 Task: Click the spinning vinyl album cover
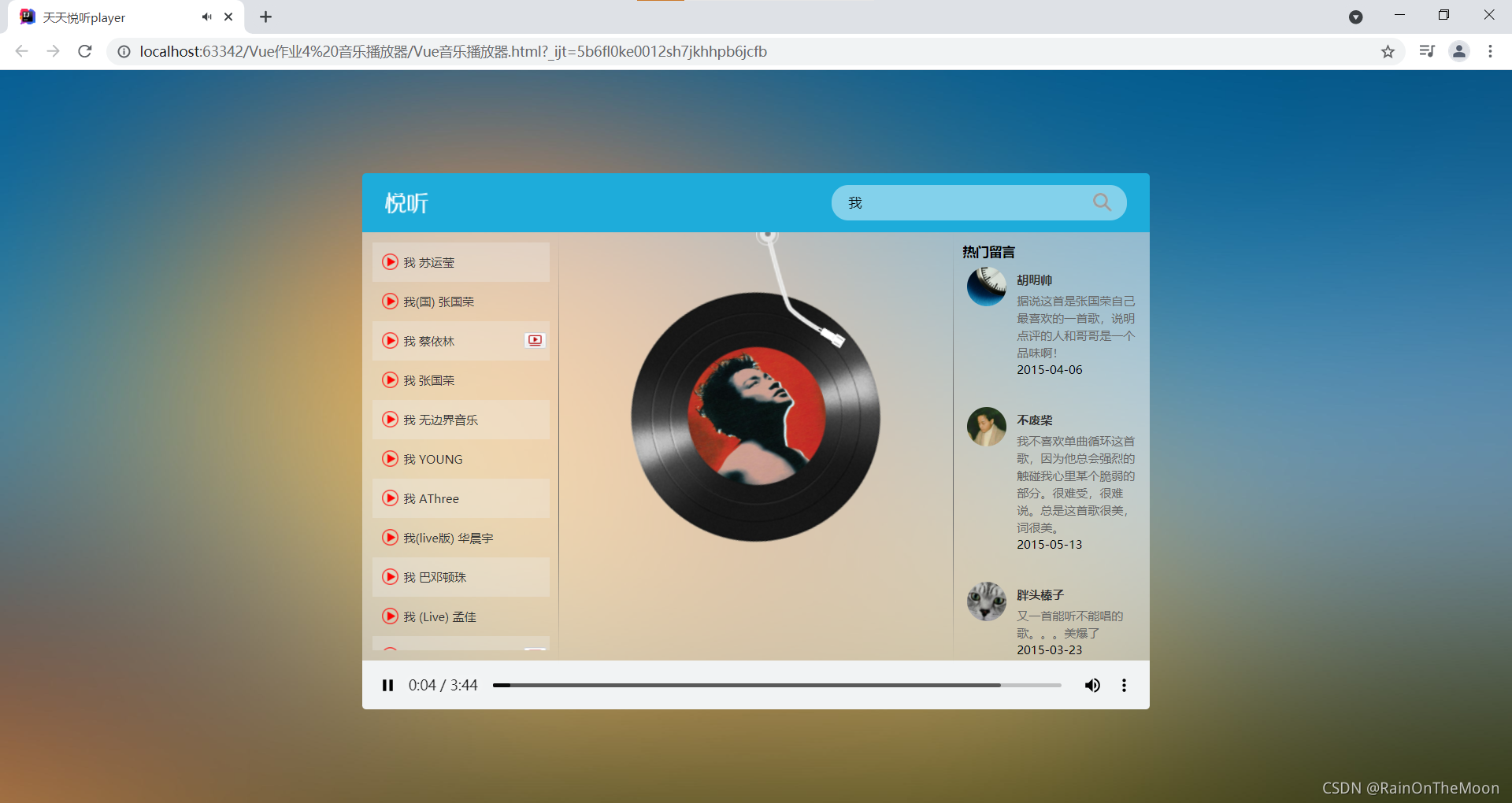pyautogui.click(x=755, y=416)
